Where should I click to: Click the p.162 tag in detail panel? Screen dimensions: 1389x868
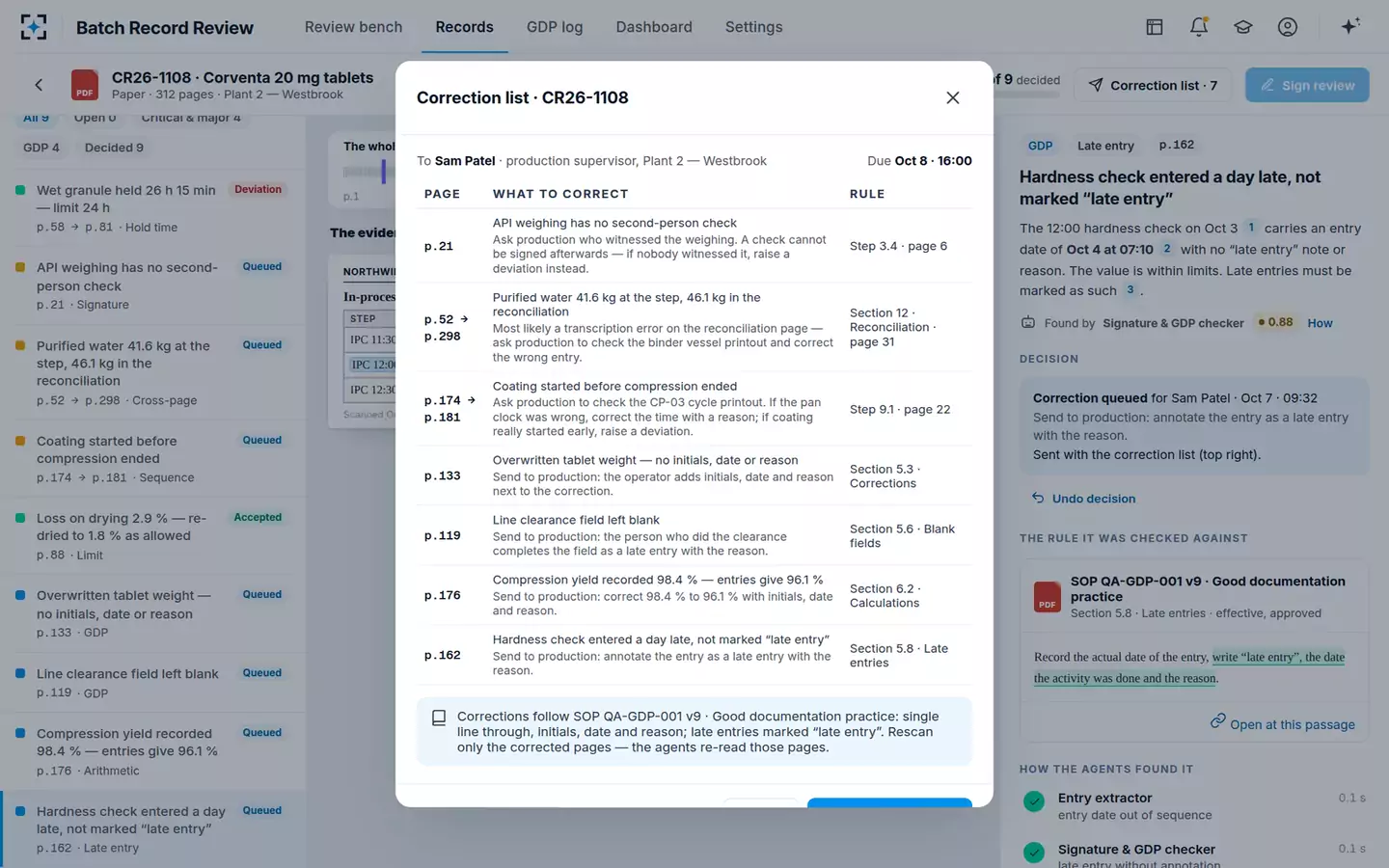(1177, 145)
